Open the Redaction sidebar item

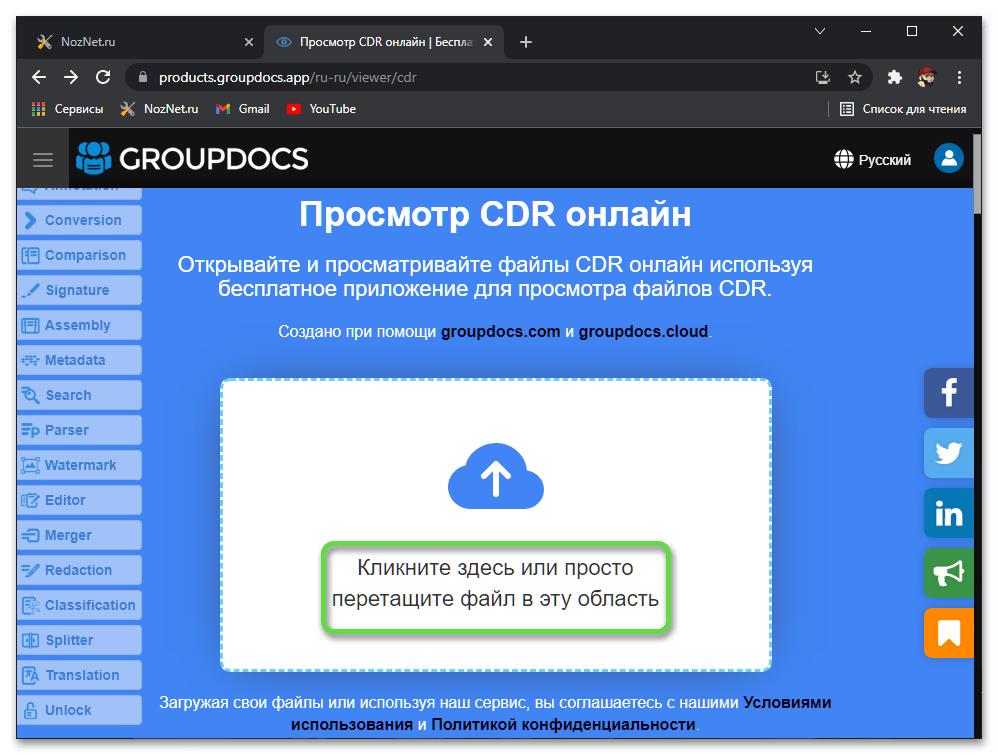click(x=79, y=570)
